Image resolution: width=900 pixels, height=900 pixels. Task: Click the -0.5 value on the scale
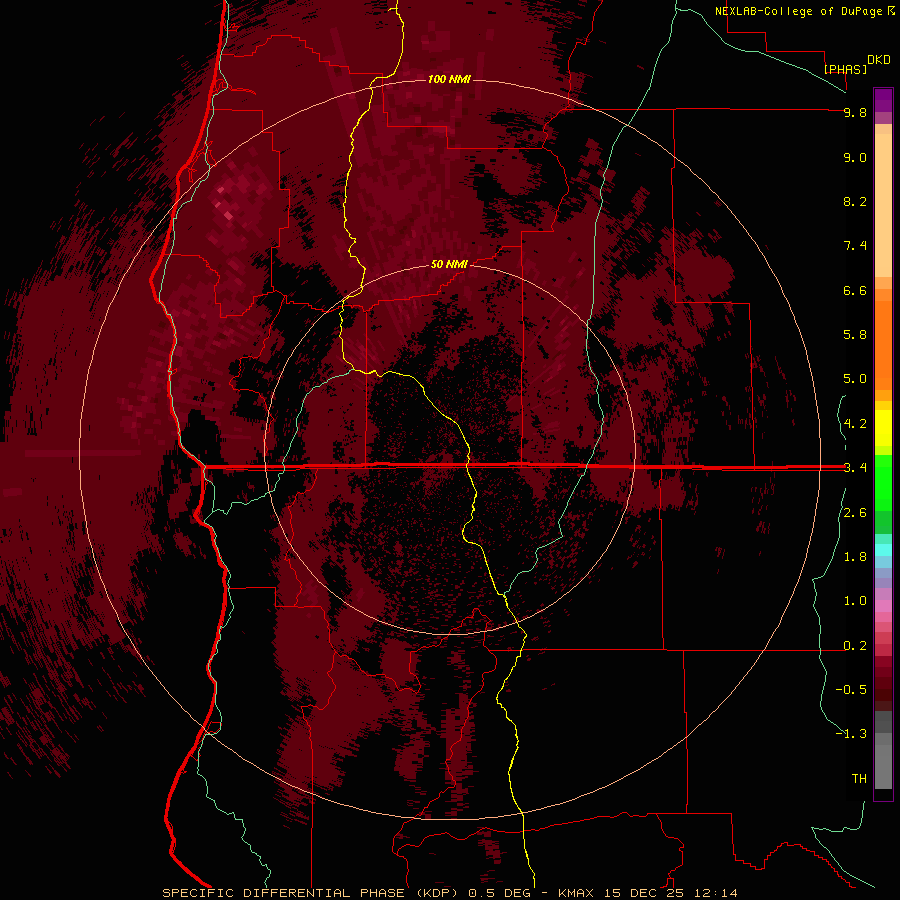851,690
